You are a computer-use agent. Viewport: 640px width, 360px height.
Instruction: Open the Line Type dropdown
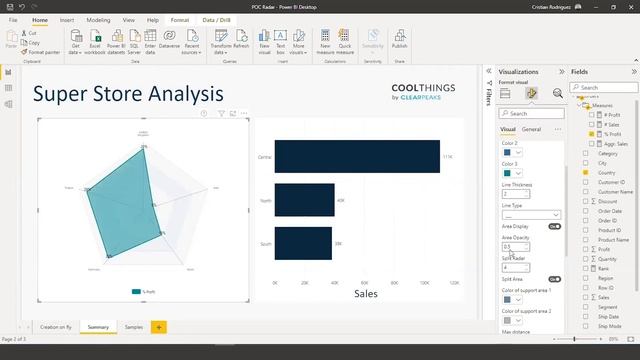531,215
